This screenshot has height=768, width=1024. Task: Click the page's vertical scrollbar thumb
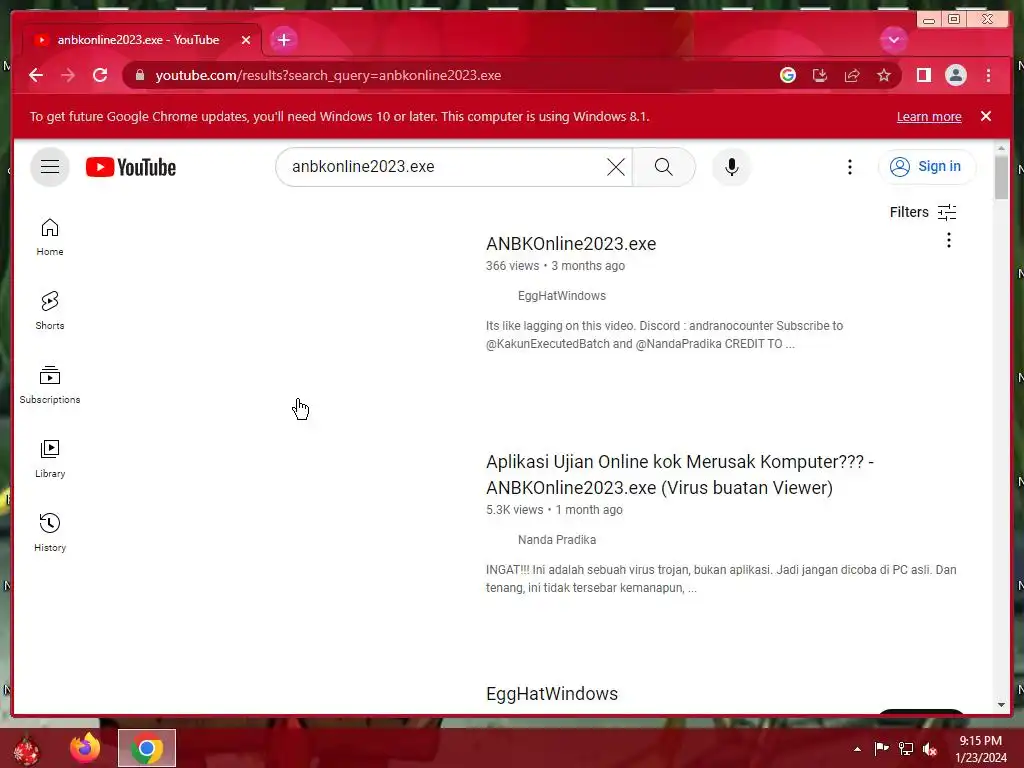coord(1001,178)
